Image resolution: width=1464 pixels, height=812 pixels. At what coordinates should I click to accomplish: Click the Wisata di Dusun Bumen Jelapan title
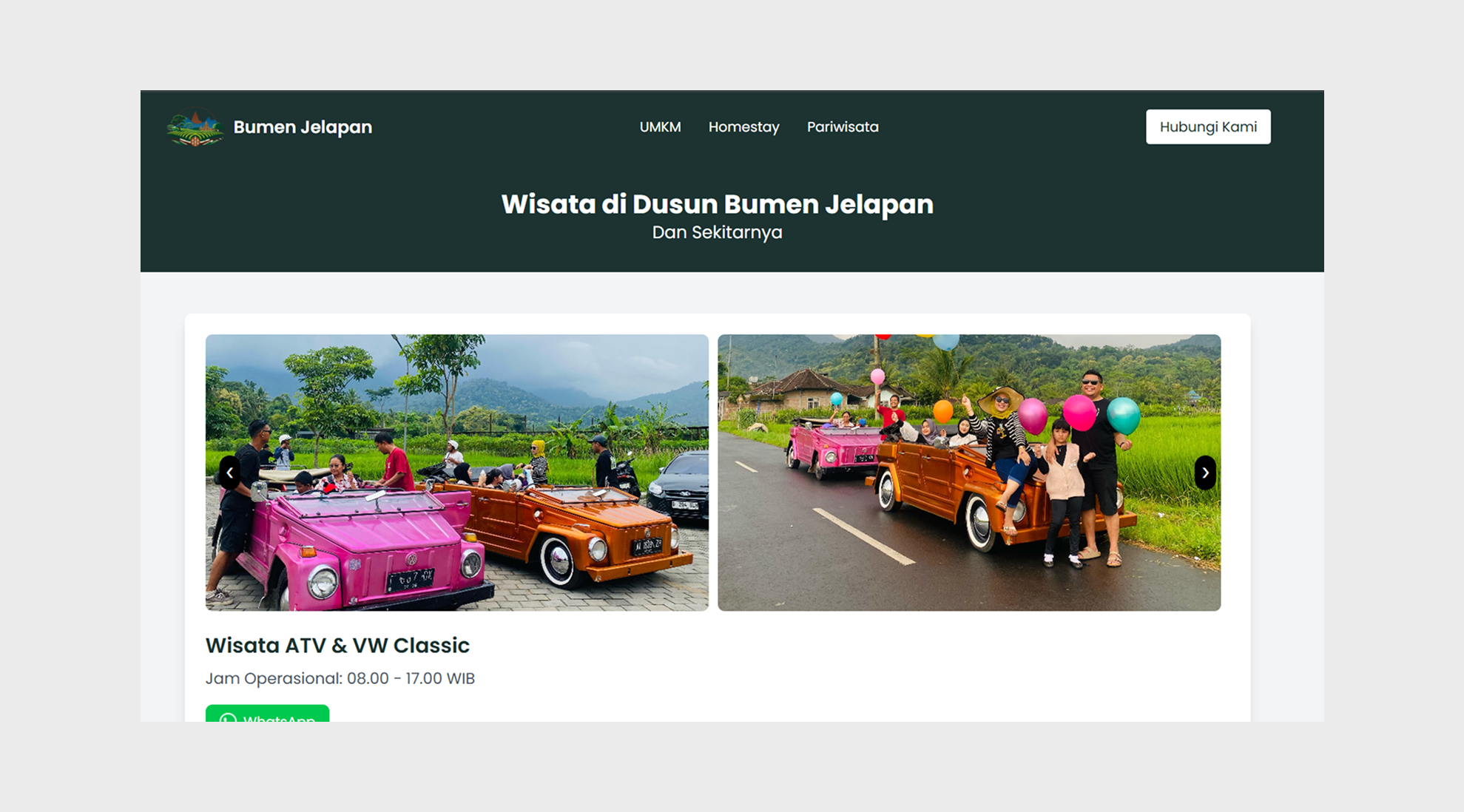(x=717, y=204)
